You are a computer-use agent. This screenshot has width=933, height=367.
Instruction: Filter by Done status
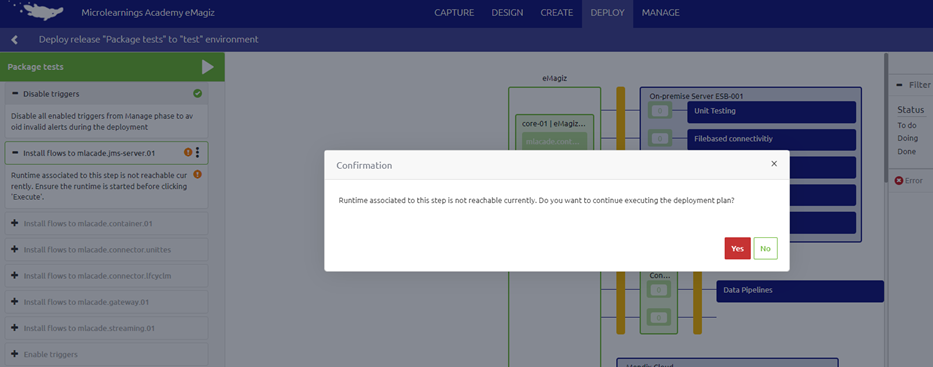coord(906,151)
